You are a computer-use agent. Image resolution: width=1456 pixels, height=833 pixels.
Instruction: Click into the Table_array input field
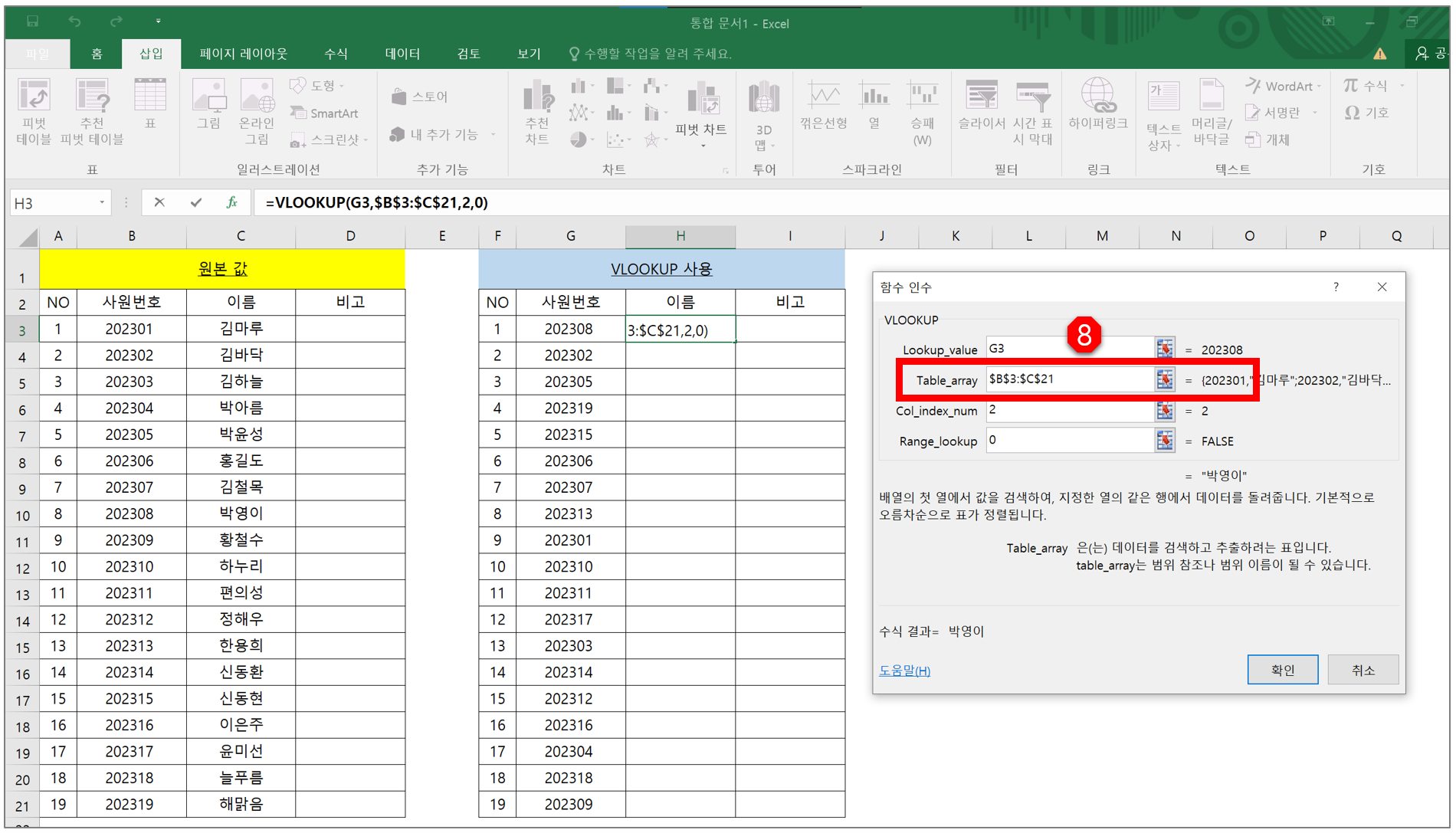coord(1070,379)
